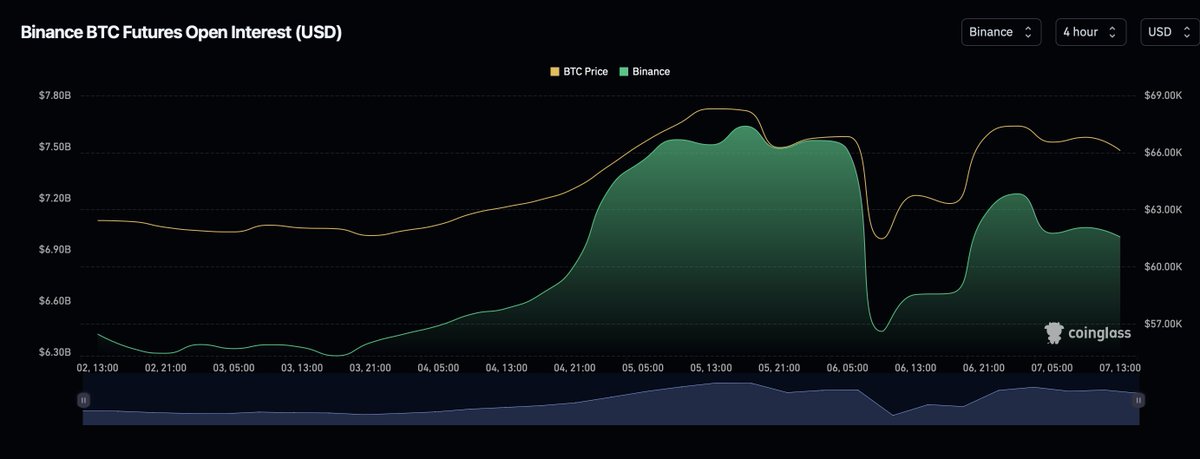Click the 03, 21:00 time axis label
Image resolution: width=1200 pixels, height=459 pixels.
pos(370,368)
